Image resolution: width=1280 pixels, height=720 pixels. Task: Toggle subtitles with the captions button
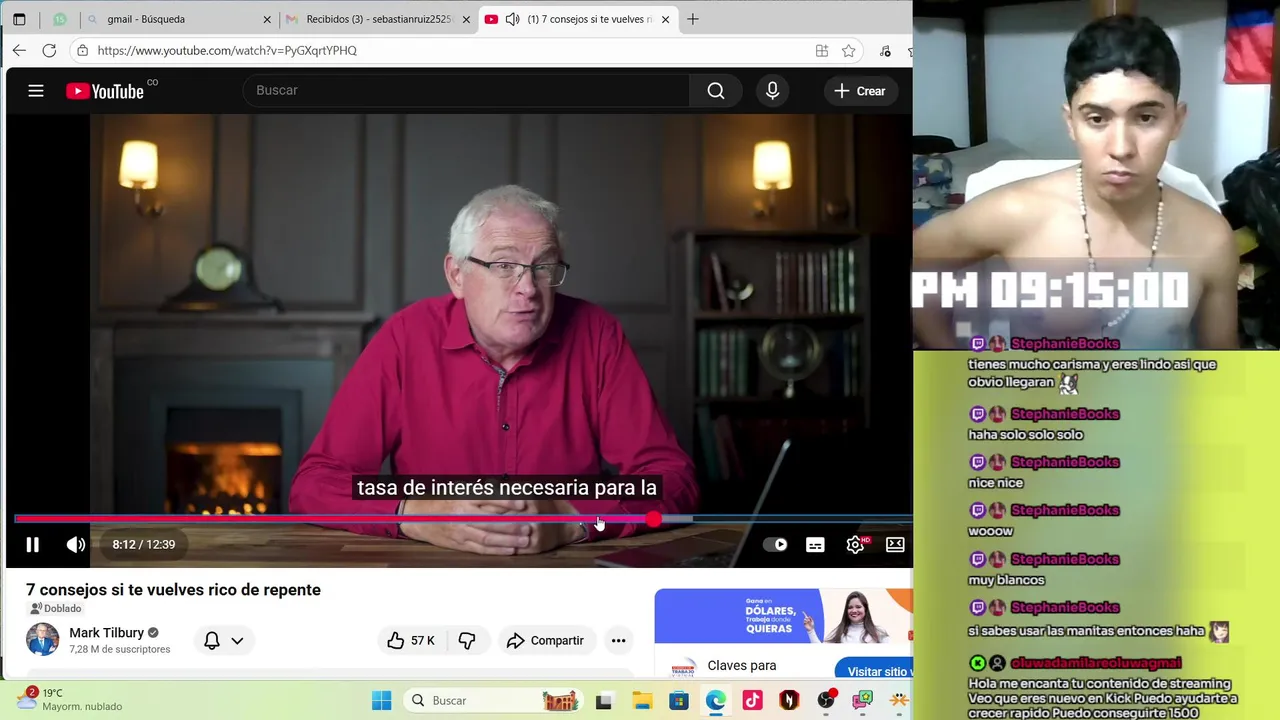(x=815, y=544)
